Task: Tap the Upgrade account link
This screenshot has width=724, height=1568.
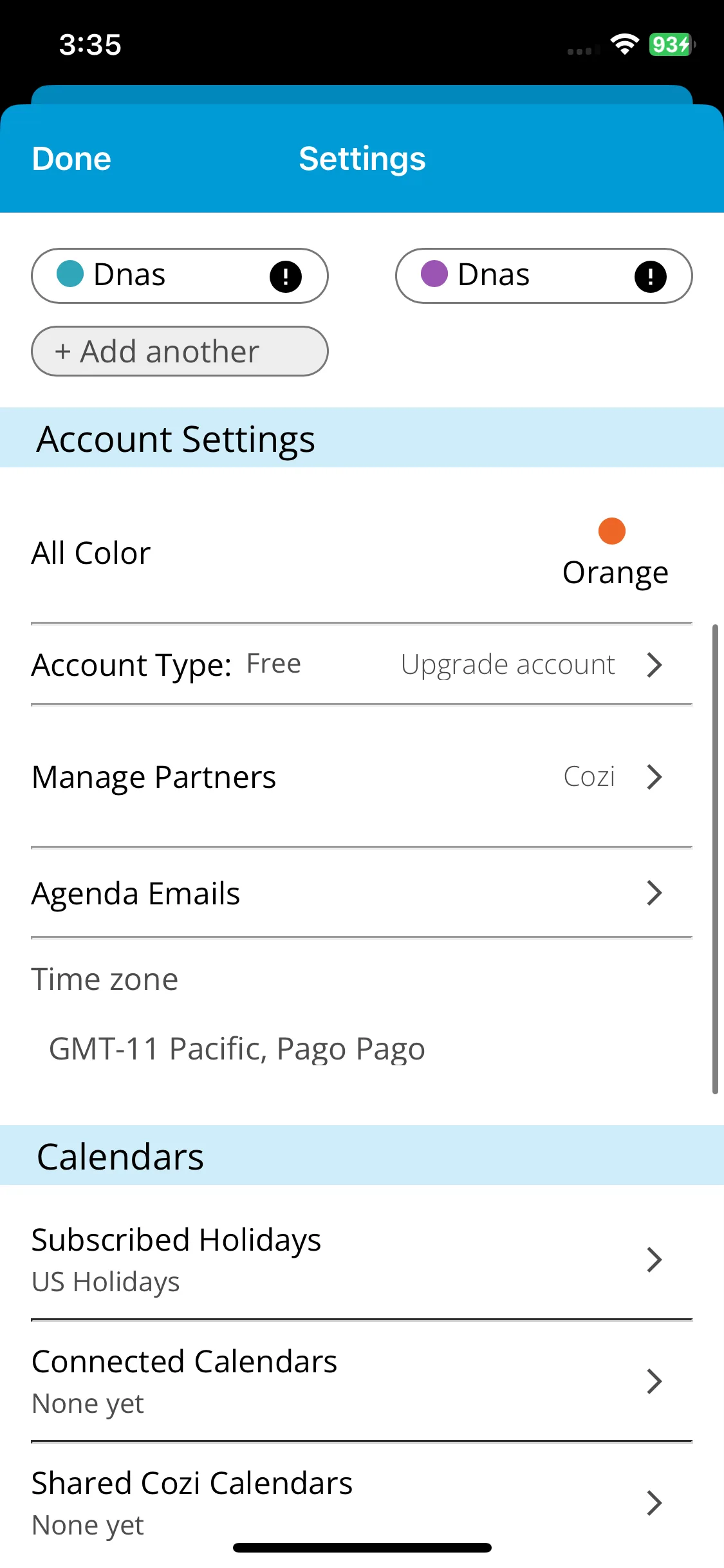Action: [508, 665]
